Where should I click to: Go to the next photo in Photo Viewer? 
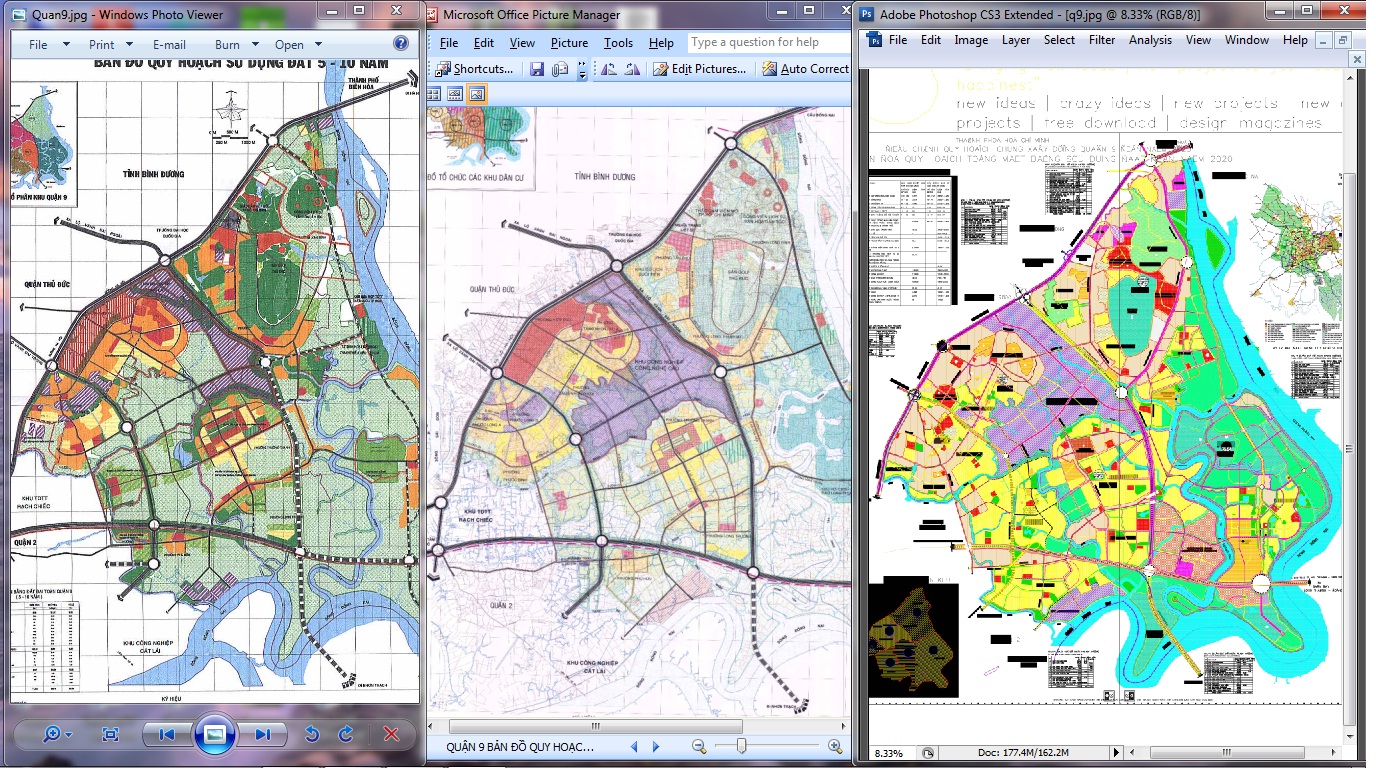262,735
